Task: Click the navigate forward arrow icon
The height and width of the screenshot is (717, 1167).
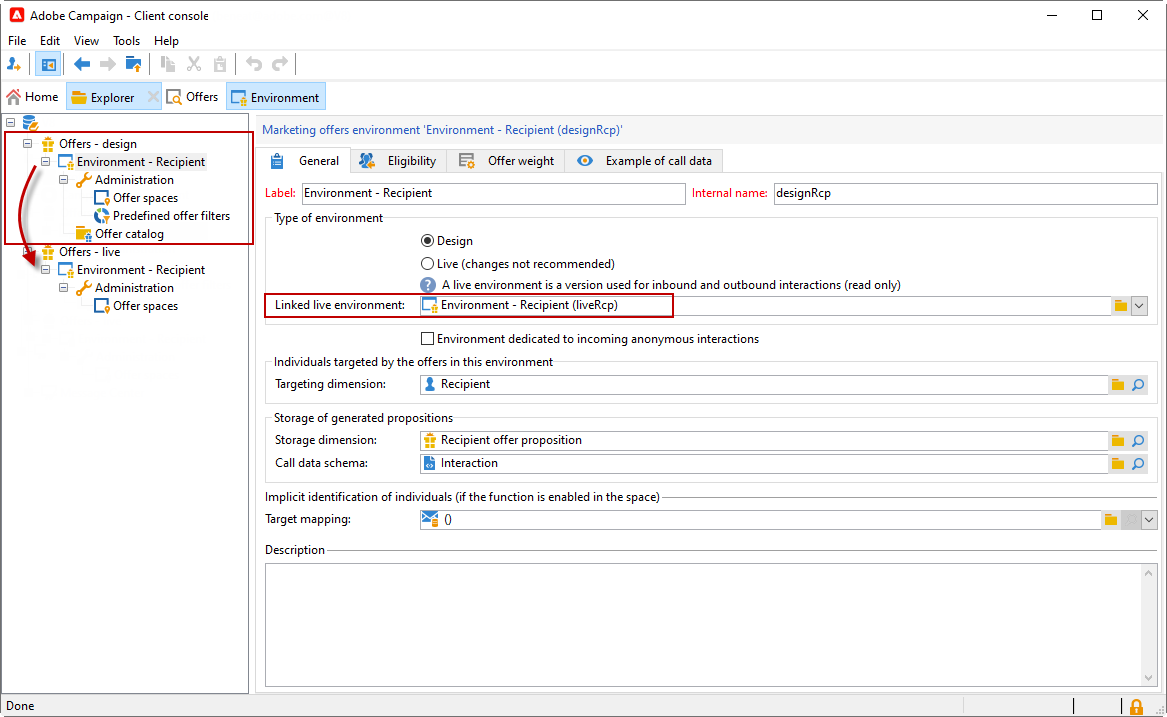Action: 108,64
